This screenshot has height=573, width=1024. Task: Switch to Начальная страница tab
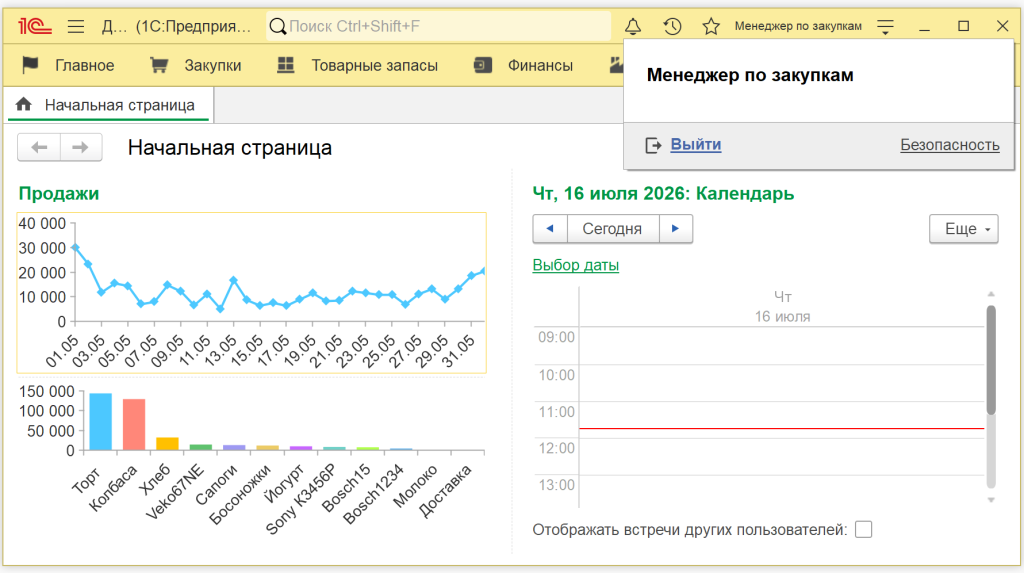(x=108, y=105)
